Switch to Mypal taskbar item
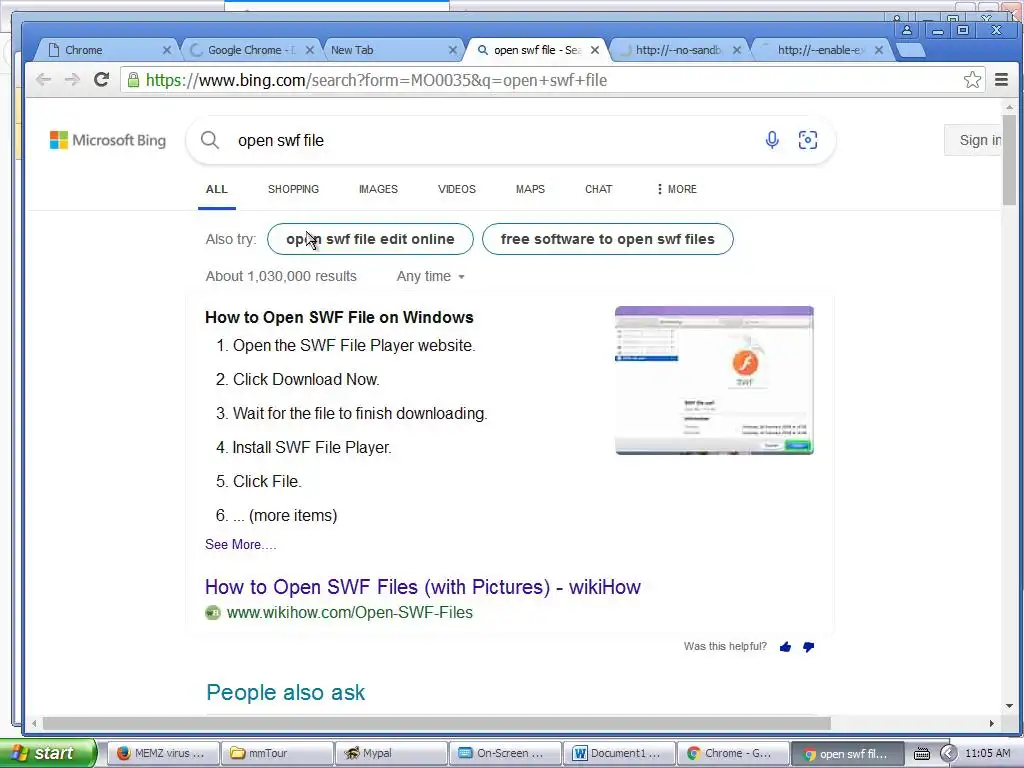 tap(391, 753)
